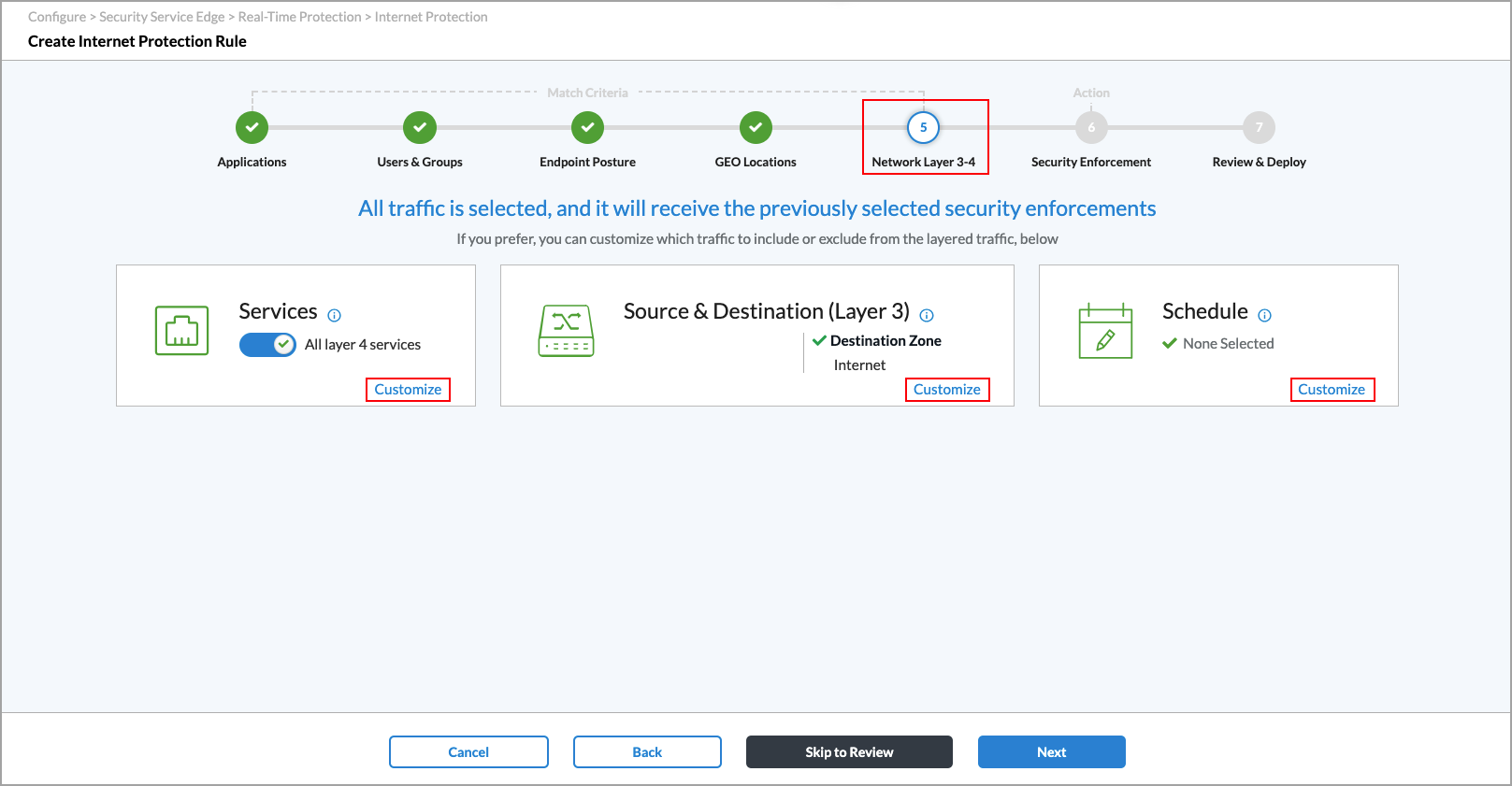Click the 'Destination Zone' text

pos(886,341)
